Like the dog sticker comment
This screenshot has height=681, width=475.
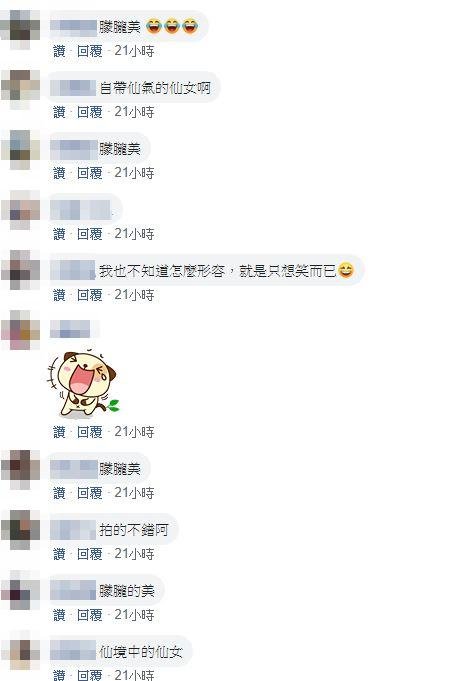click(x=59, y=432)
